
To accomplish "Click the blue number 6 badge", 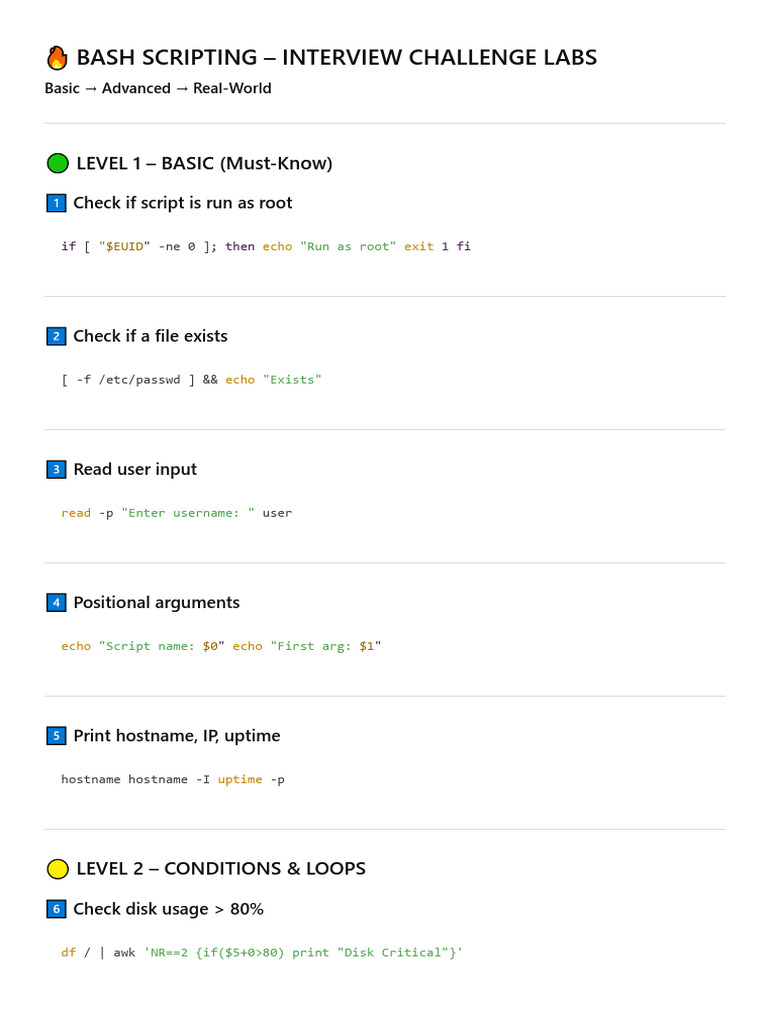I will point(56,909).
